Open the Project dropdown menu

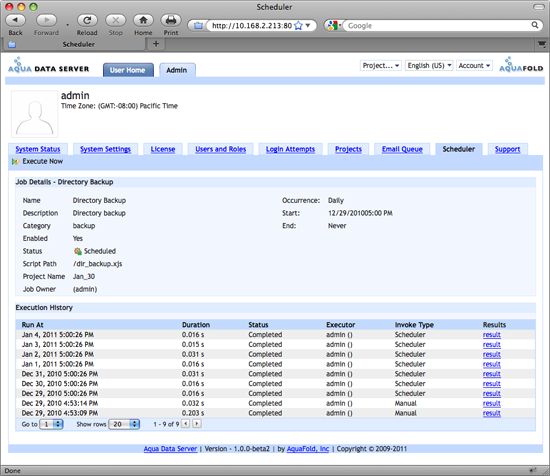tap(381, 66)
